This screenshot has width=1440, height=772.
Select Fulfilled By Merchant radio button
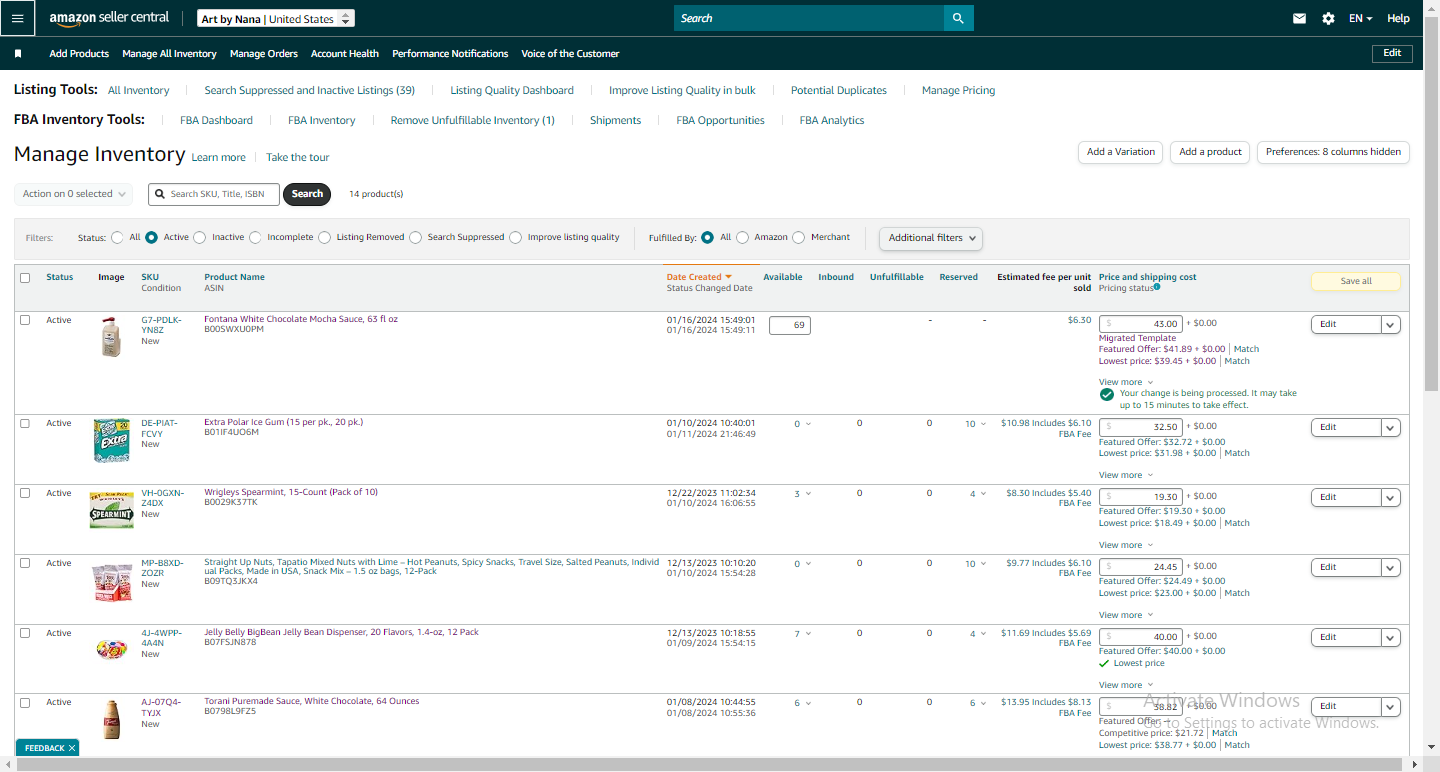click(x=799, y=238)
